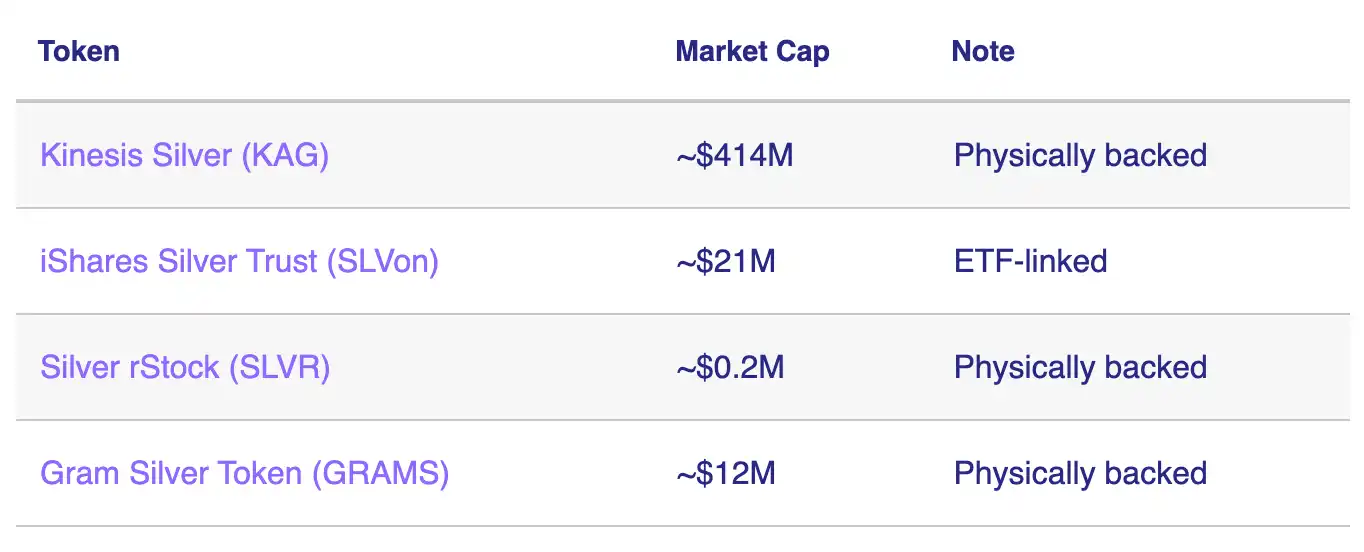1364x552 pixels.
Task: Select the ETF-linked note text
Action: pos(1030,262)
